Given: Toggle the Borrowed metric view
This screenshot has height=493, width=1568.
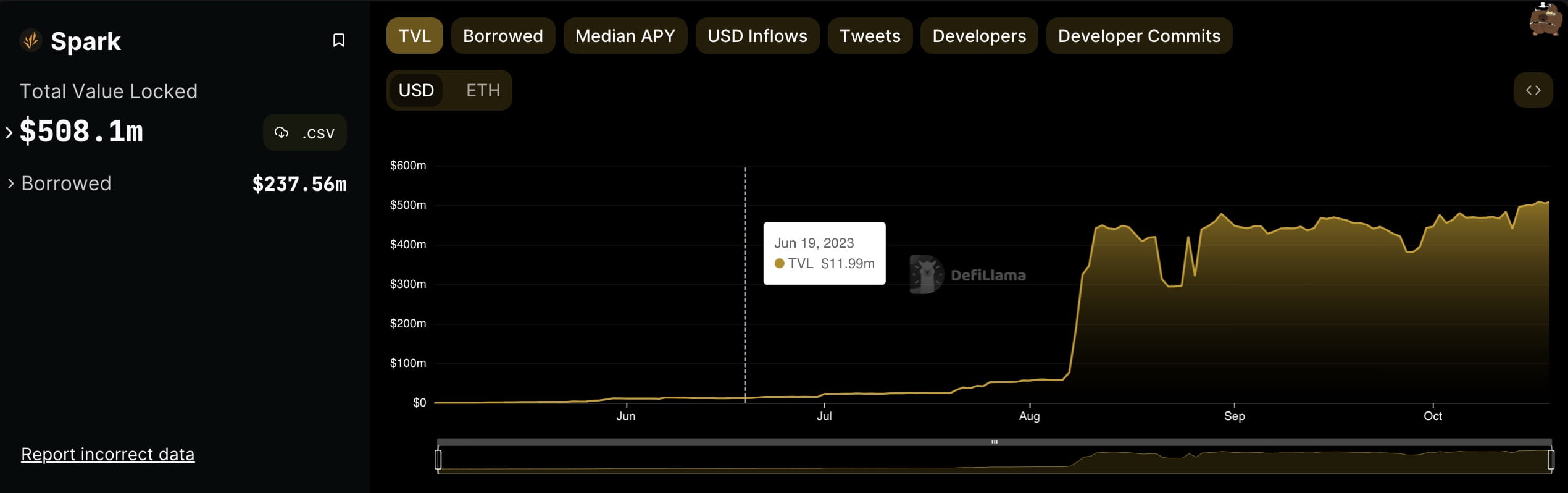Looking at the screenshot, I should pyautogui.click(x=503, y=35).
